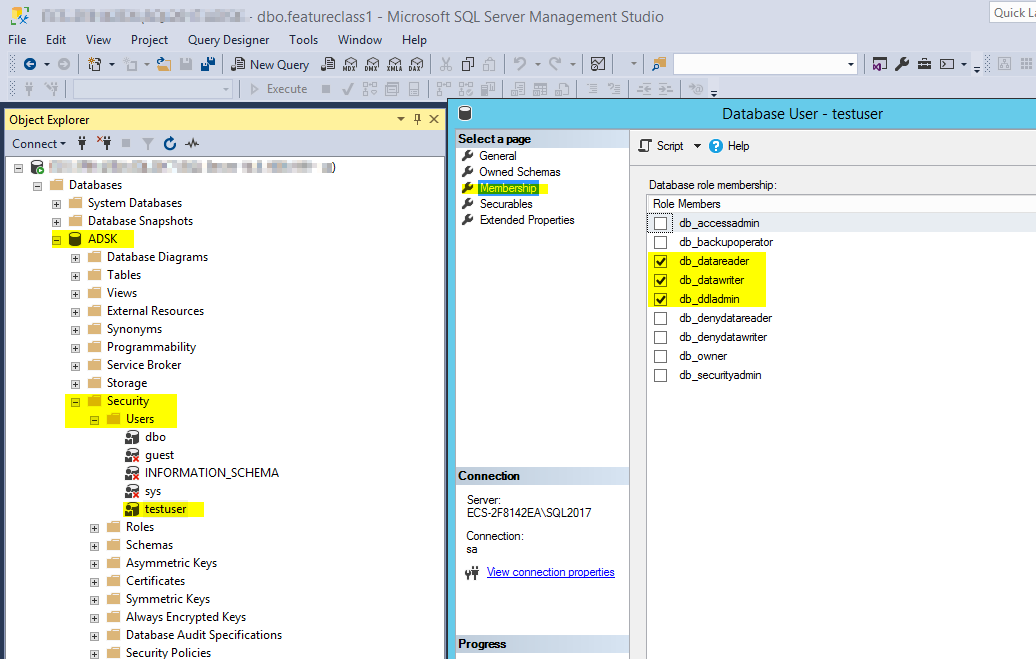Screen dimensions: 1036x659
Task: Collapse the Security folder node
Action: tap(75, 402)
